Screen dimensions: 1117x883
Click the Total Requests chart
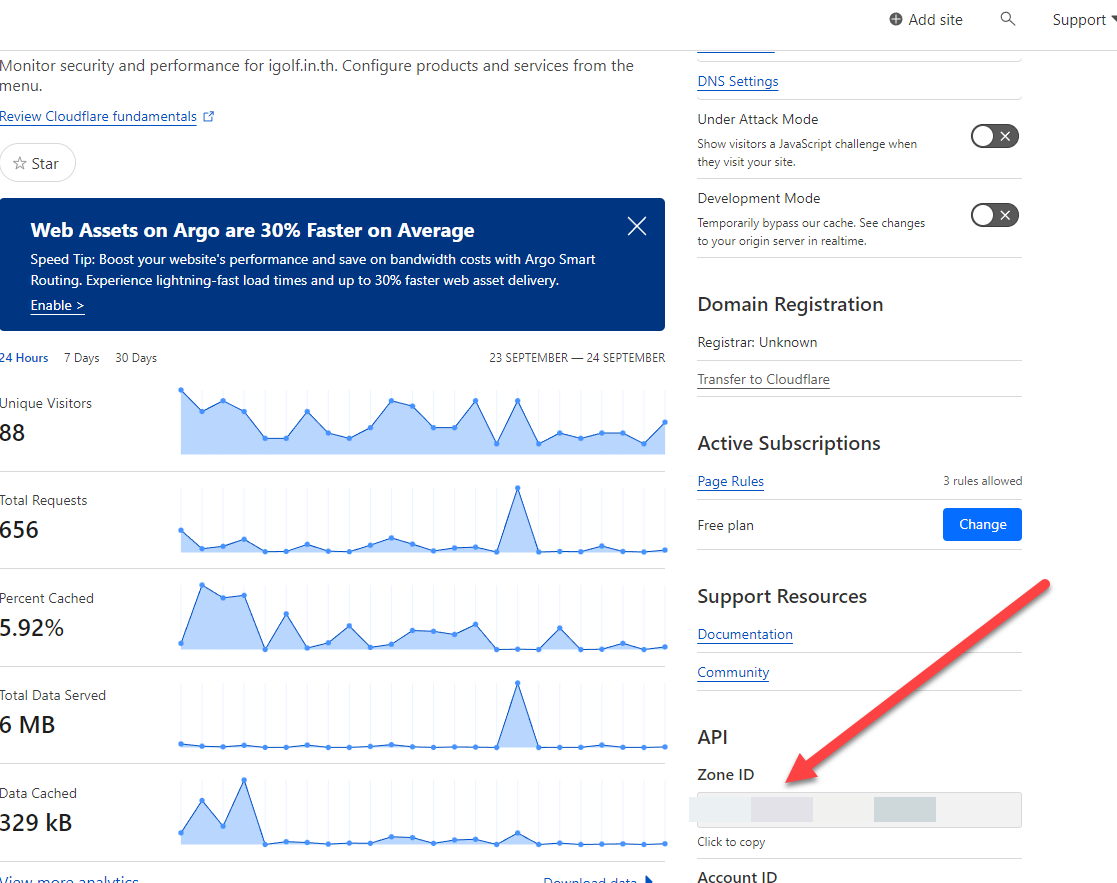click(422, 520)
